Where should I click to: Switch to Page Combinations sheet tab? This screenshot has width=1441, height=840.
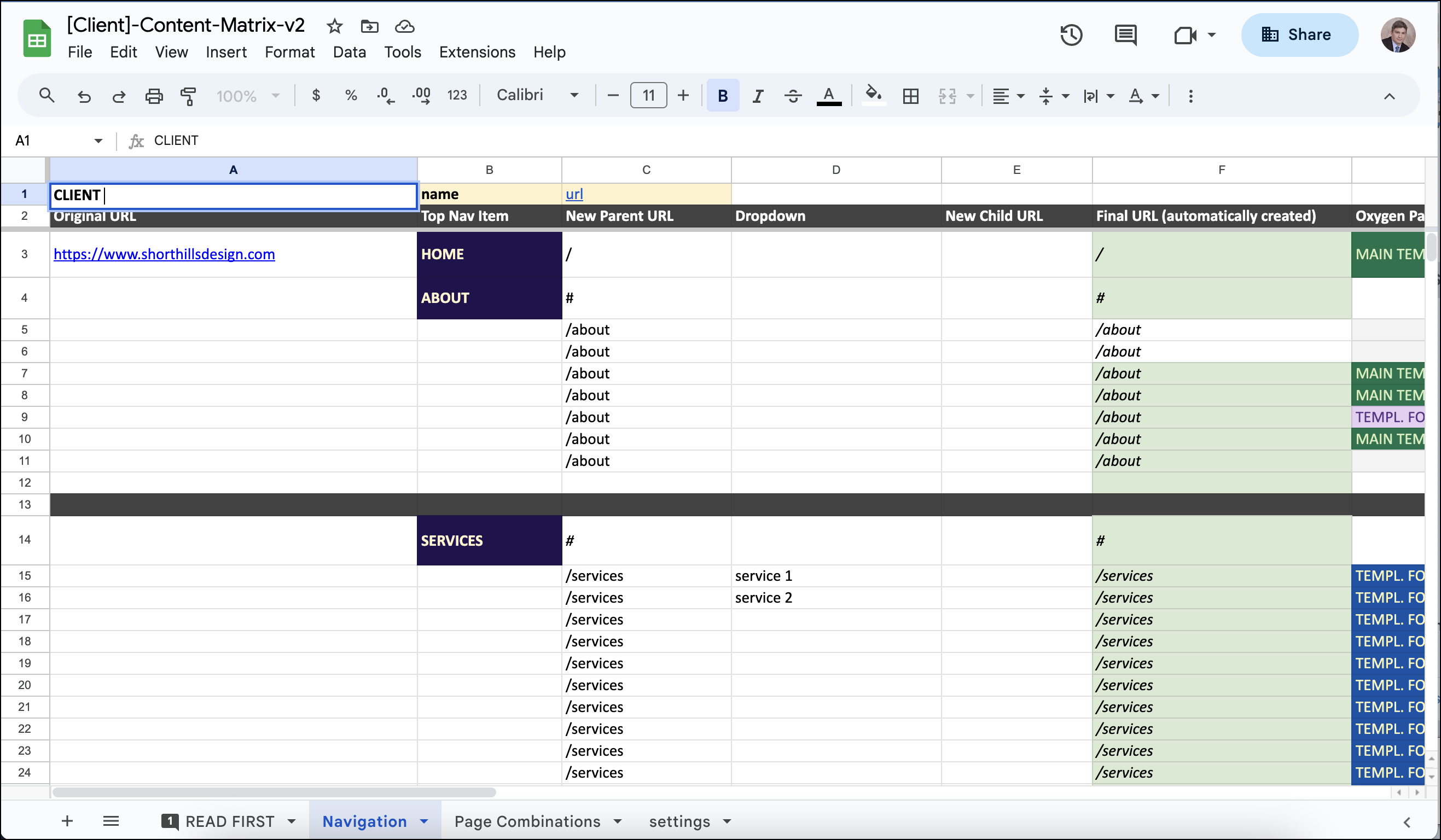point(527,821)
